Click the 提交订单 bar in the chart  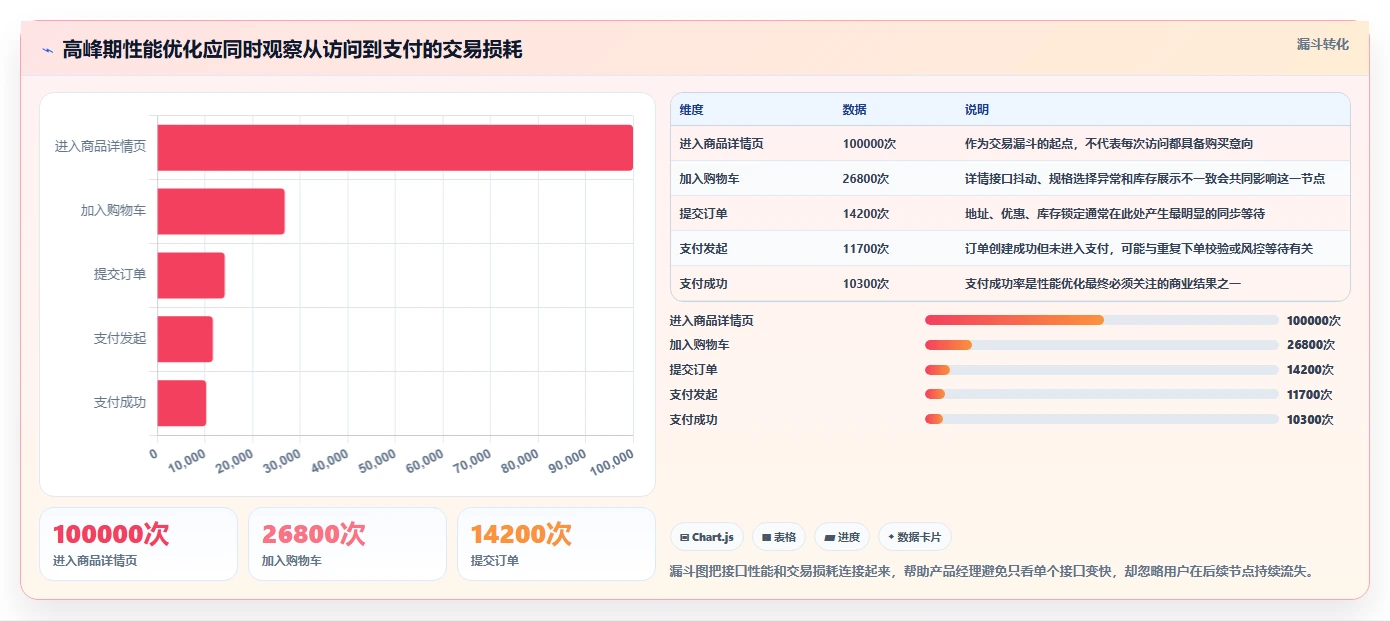pyautogui.click(x=191, y=275)
